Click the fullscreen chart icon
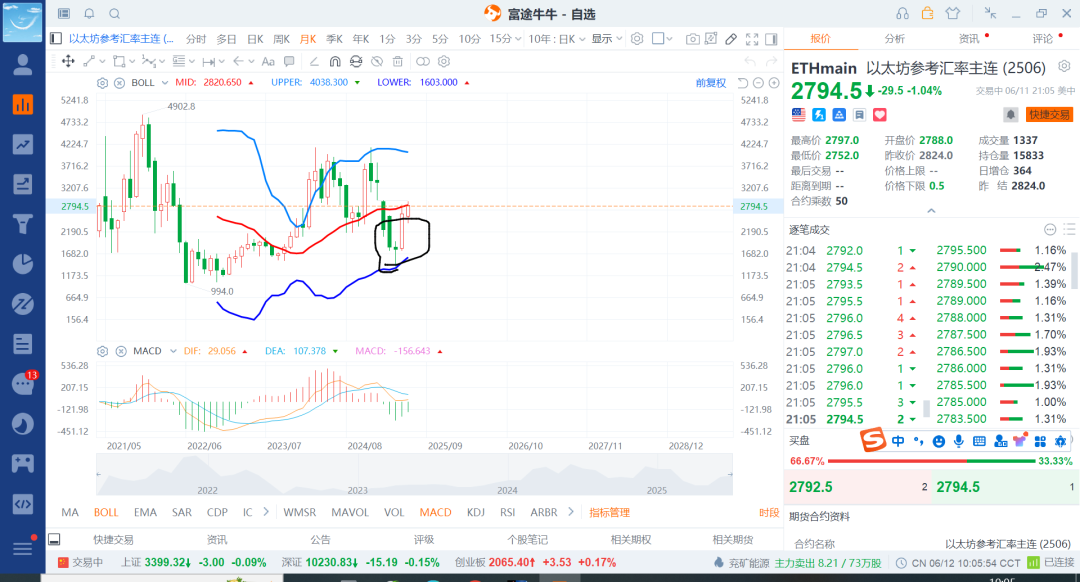This screenshot has height=582, width=1080. (752, 39)
